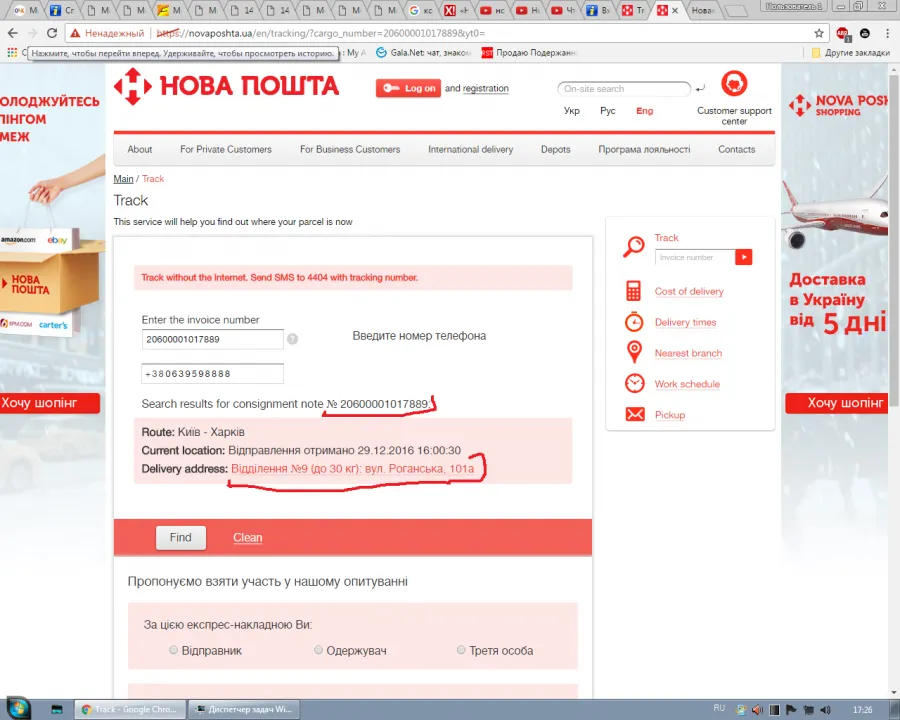The width and height of the screenshot is (900, 720).
Task: Click the Pickup envelope icon
Action: [635, 414]
